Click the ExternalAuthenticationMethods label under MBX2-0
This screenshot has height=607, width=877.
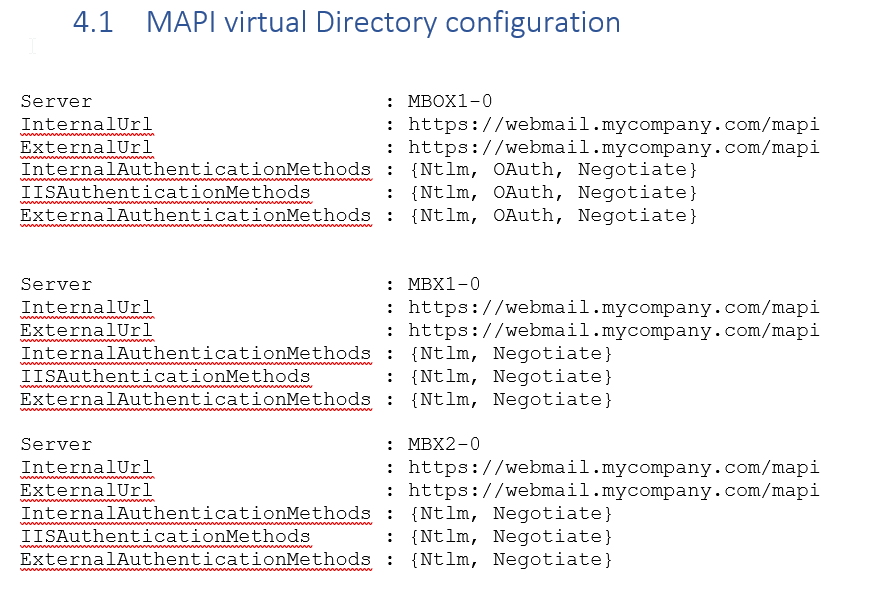[195, 559]
